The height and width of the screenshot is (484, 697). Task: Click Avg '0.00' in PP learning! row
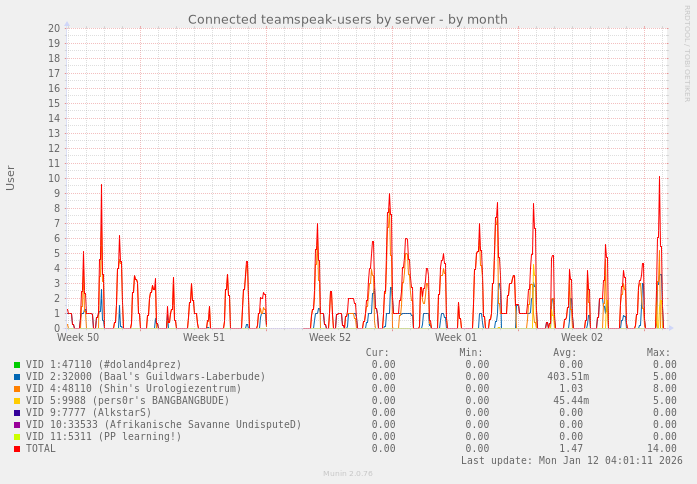[x=571, y=437]
